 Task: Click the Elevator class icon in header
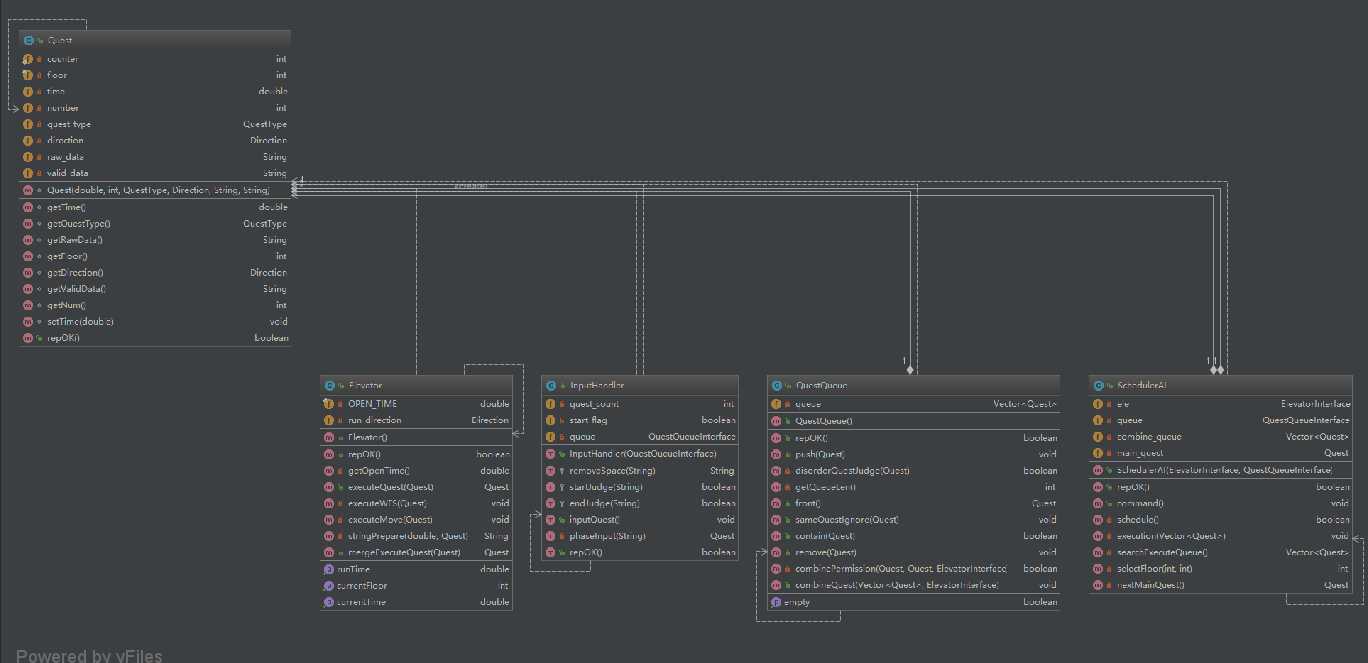(x=329, y=385)
